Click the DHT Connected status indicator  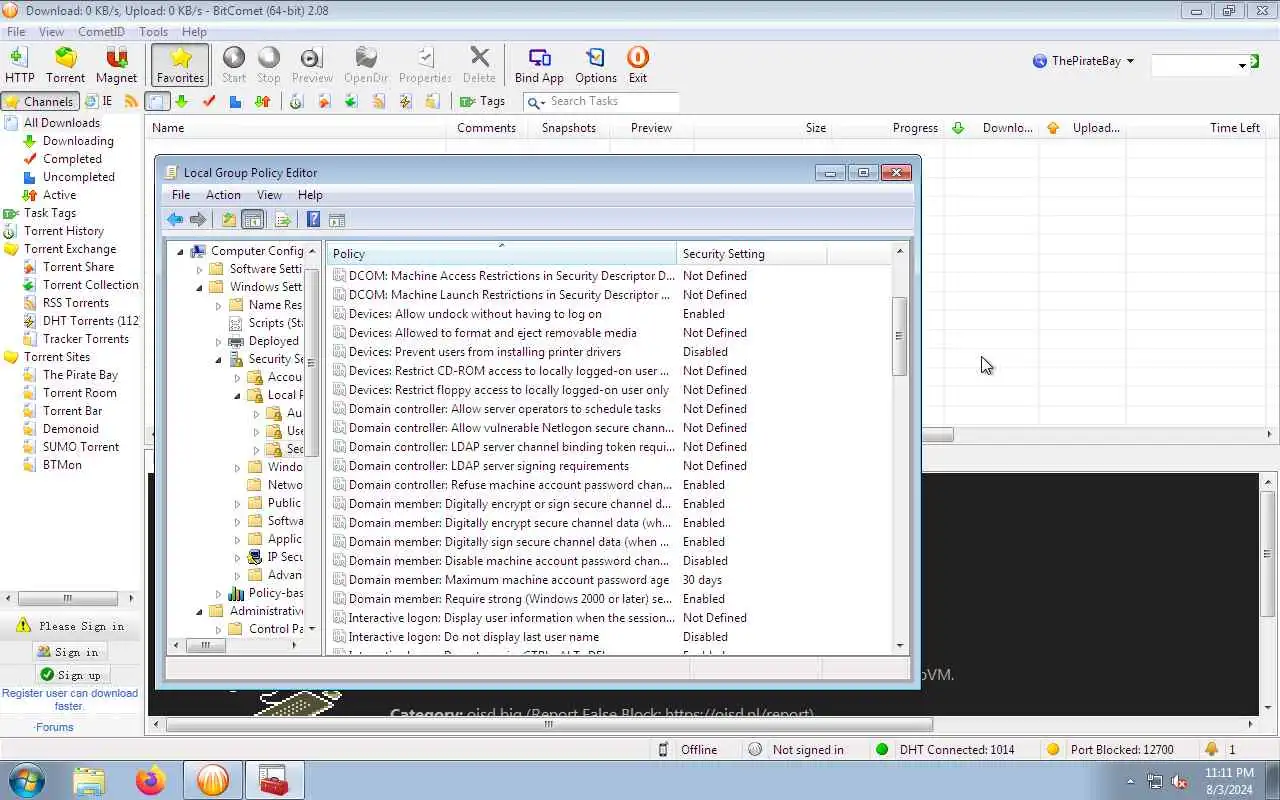pos(945,749)
